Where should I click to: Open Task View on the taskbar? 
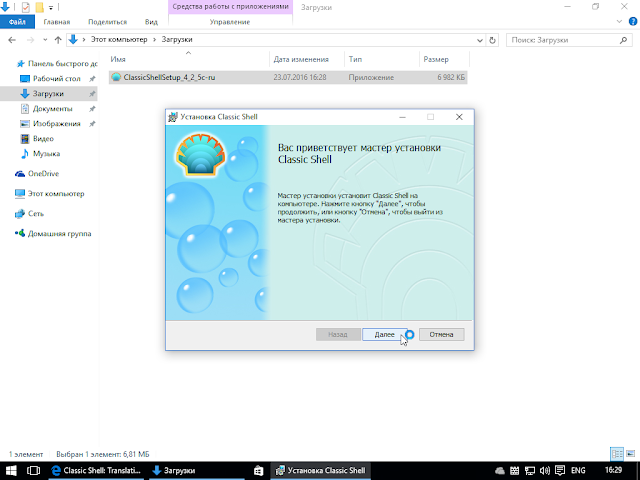(33, 471)
